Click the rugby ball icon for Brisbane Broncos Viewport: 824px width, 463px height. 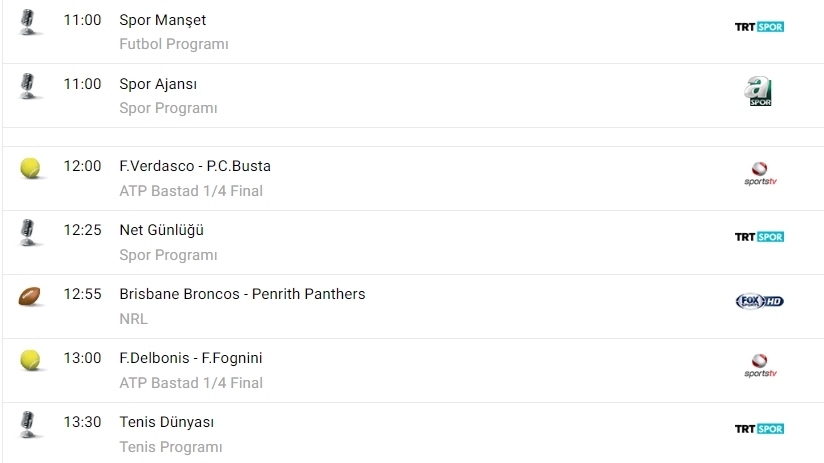point(30,297)
